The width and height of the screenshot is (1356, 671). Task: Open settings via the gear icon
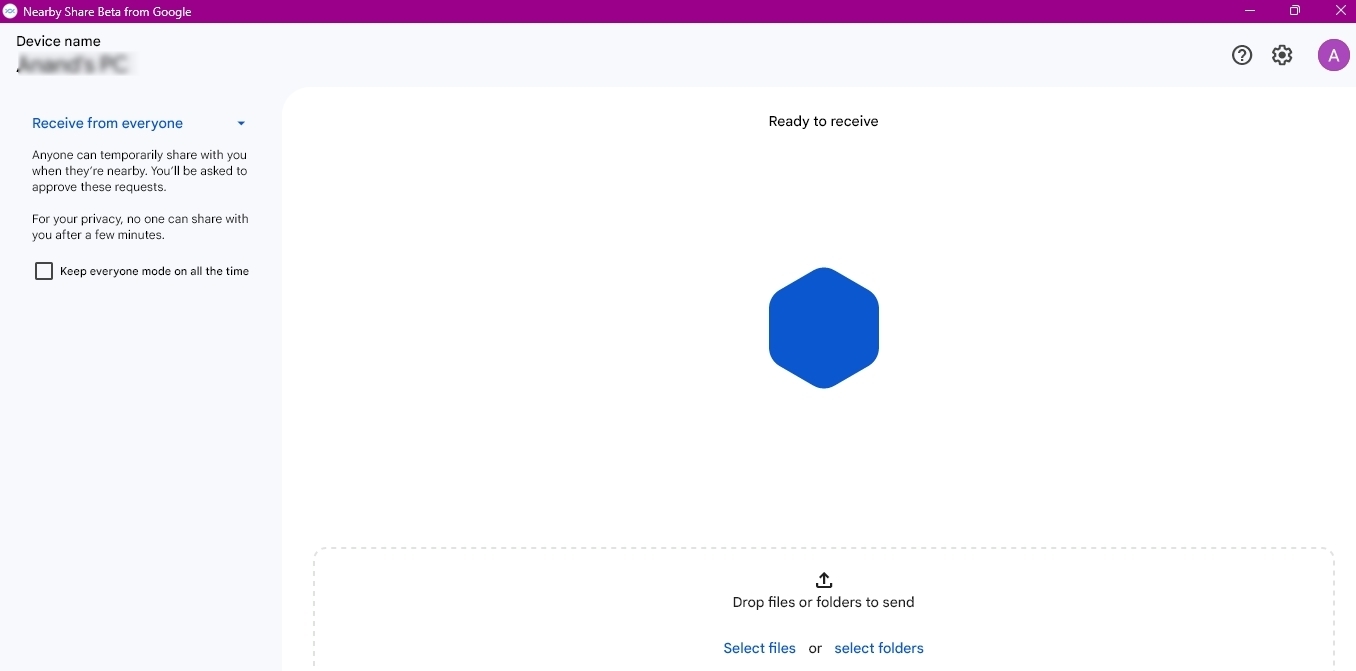point(1282,56)
